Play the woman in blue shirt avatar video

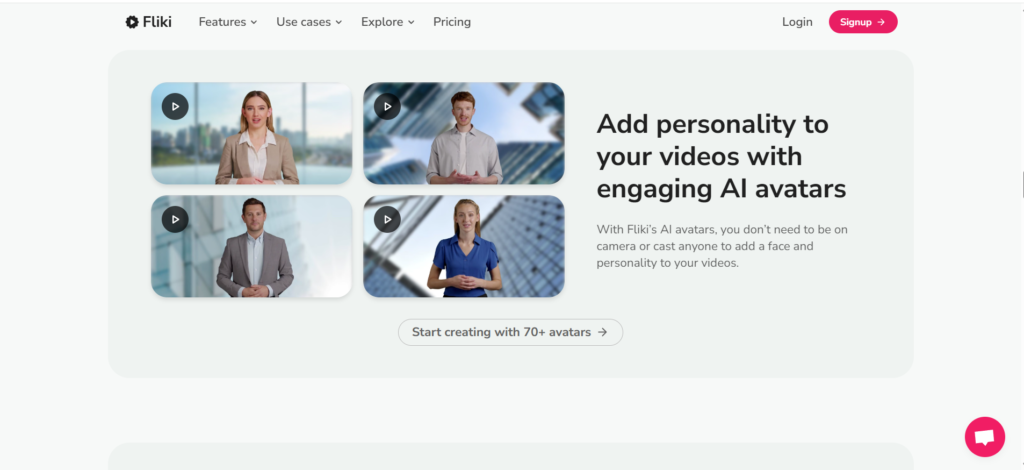click(x=387, y=219)
